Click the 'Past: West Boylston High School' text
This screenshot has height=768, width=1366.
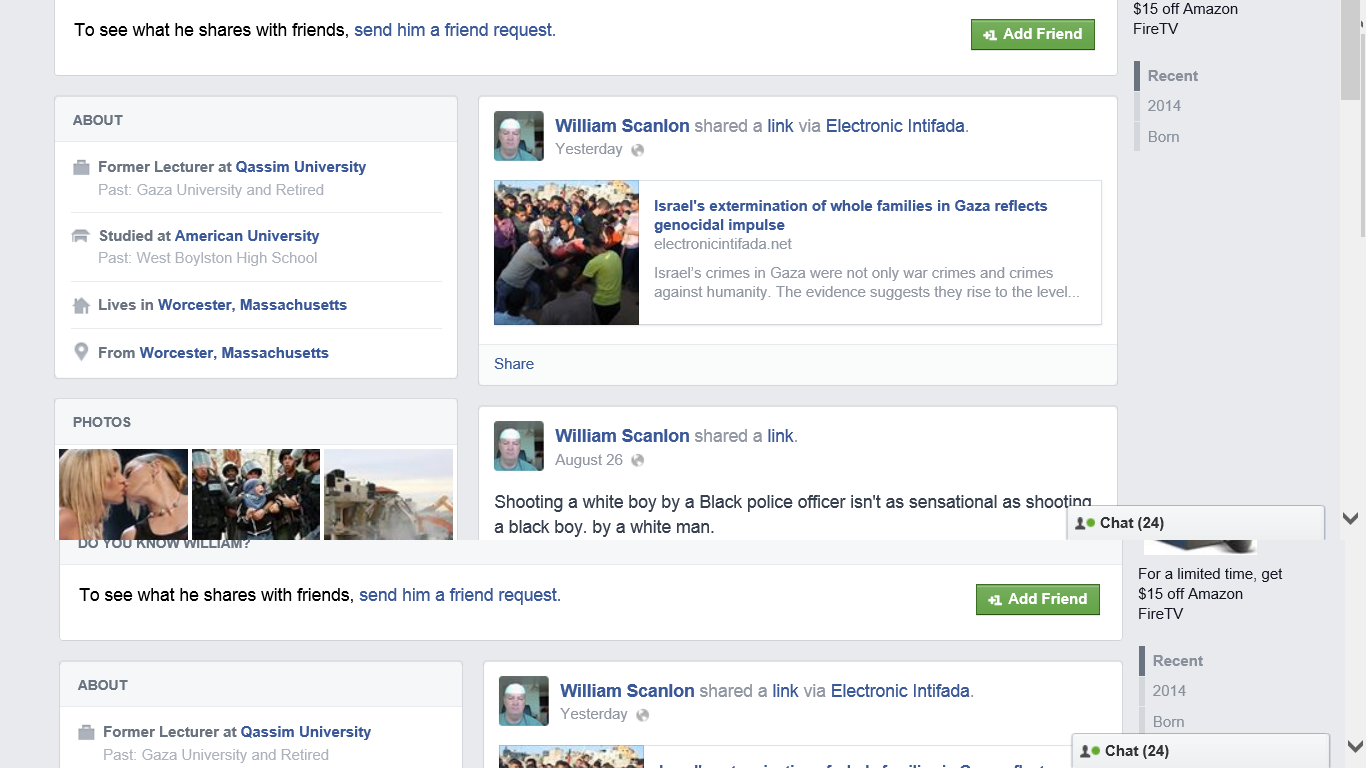tap(207, 258)
